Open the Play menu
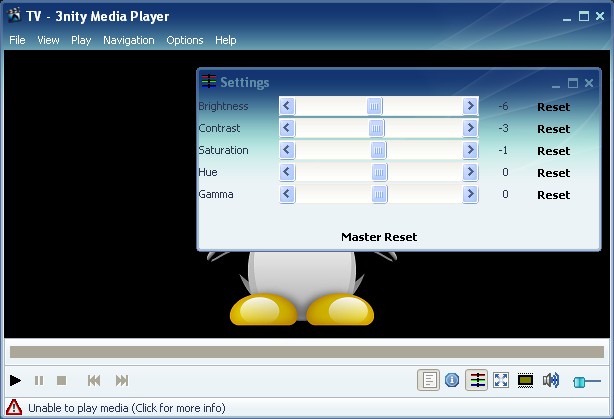Image resolution: width=614 pixels, height=419 pixels. pos(81,40)
